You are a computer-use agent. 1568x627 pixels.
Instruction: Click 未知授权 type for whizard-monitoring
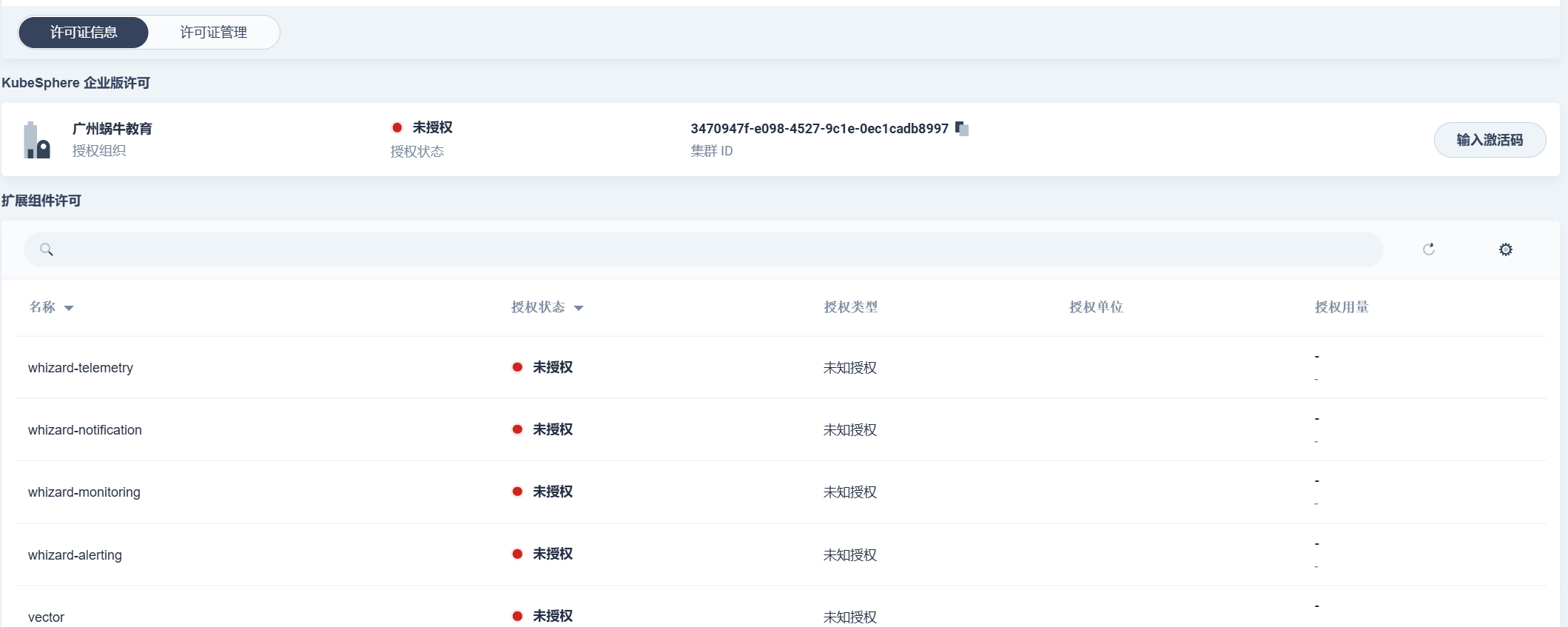850,492
